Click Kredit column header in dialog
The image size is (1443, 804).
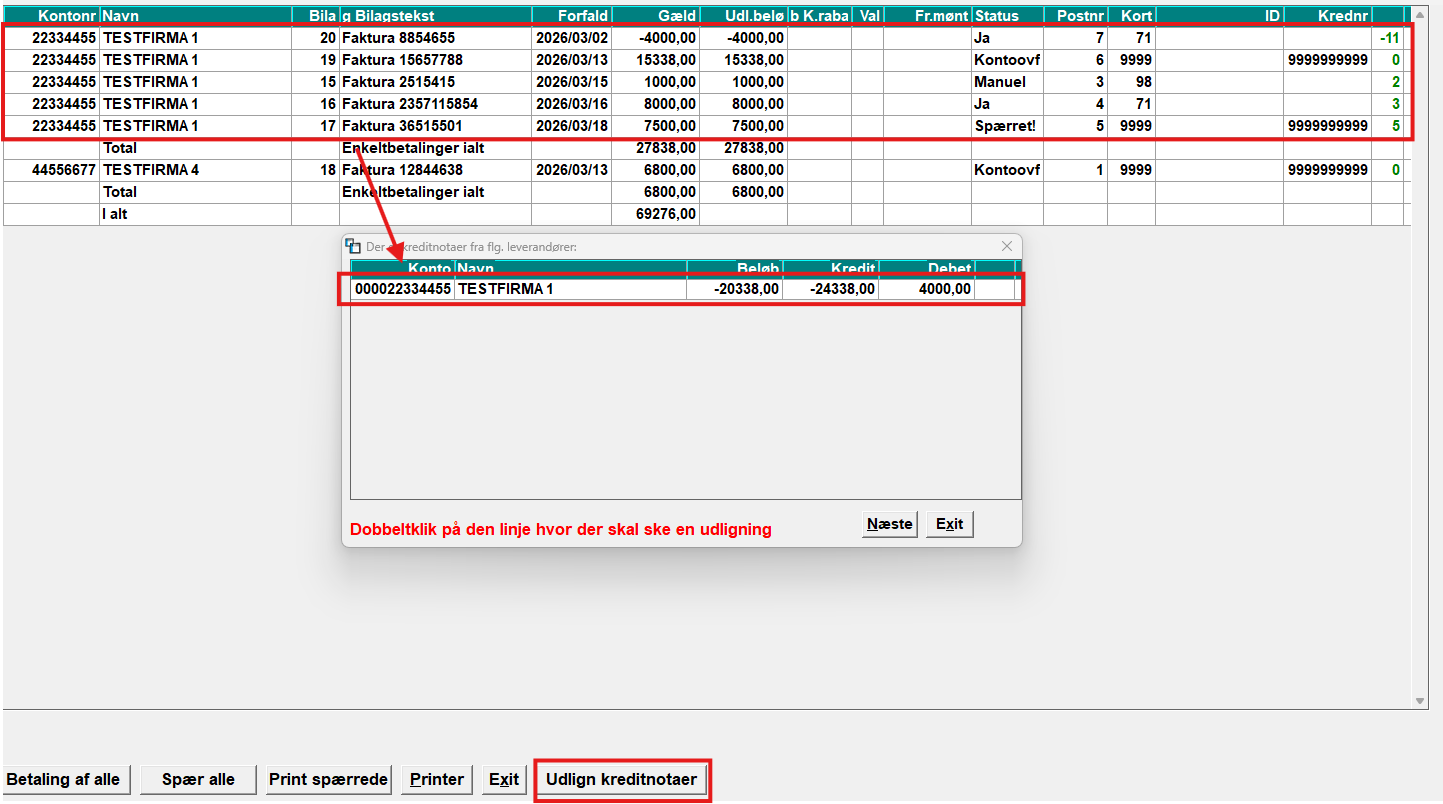coord(830,268)
